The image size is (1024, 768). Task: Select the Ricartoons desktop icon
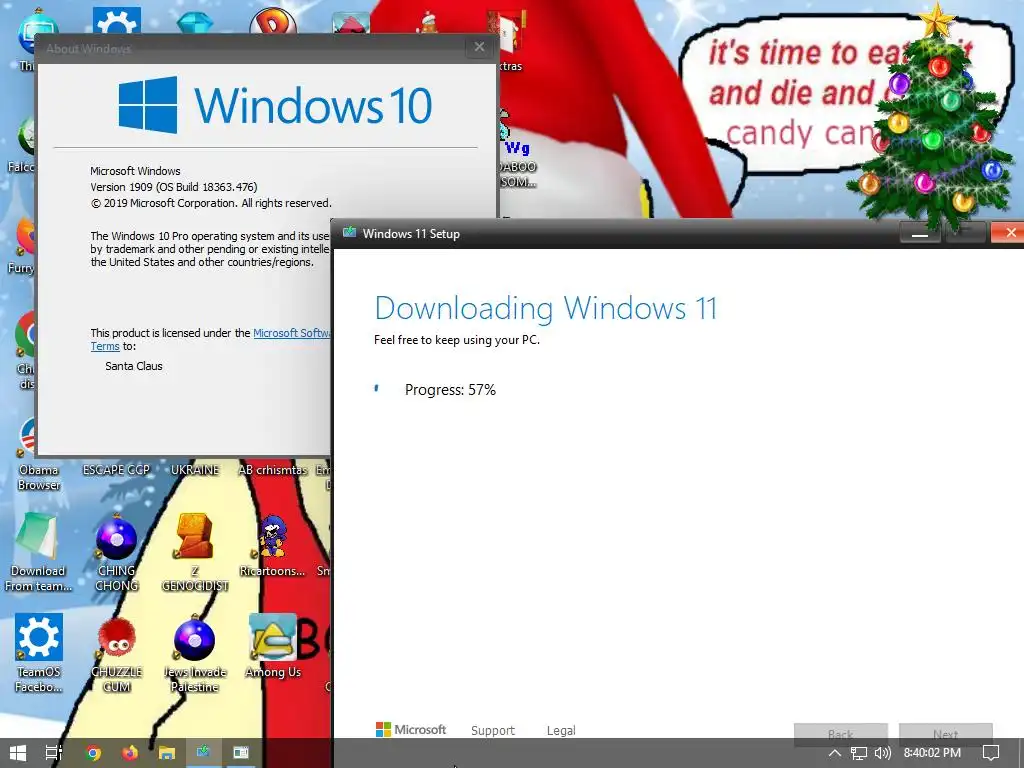[x=272, y=546]
